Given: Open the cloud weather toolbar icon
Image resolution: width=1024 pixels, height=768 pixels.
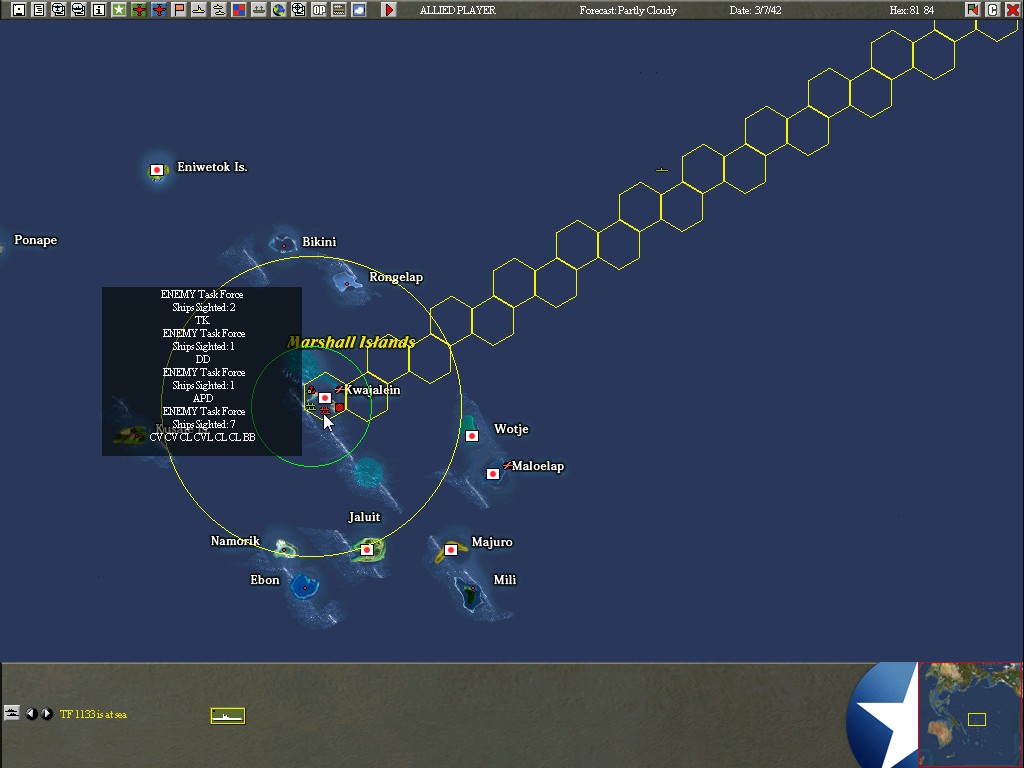Looking at the screenshot, I should [x=359, y=10].
